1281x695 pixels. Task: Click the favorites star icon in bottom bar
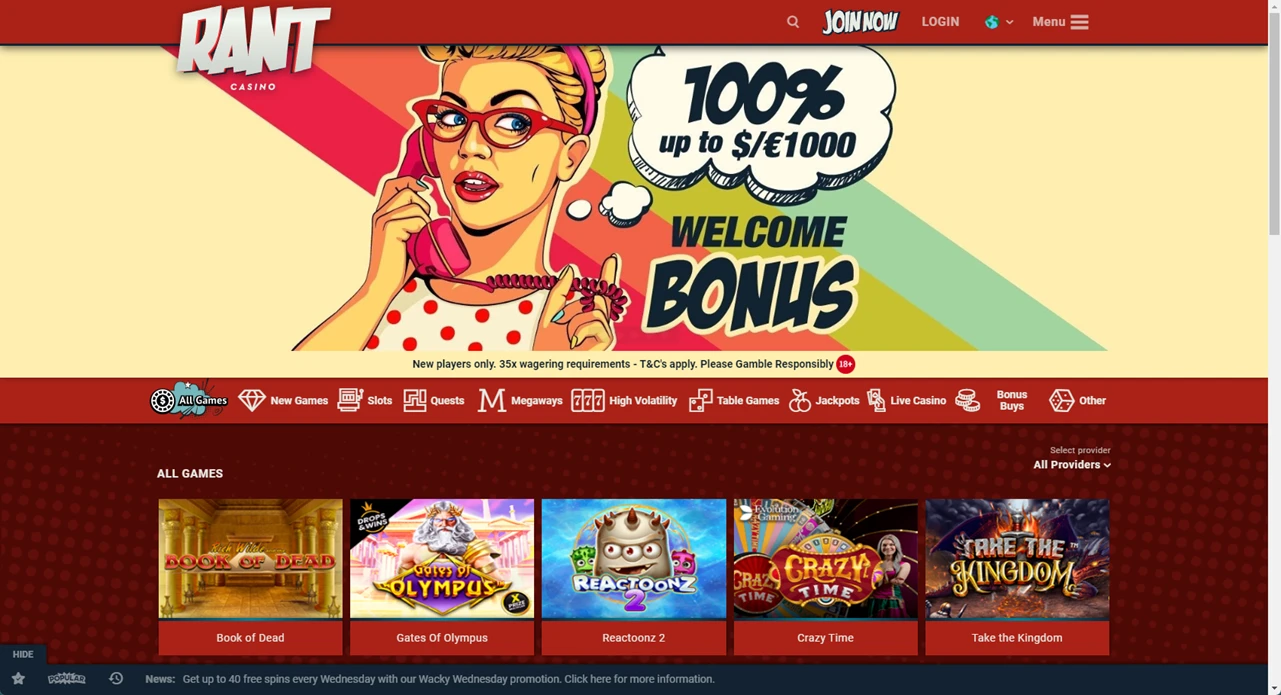click(x=18, y=678)
